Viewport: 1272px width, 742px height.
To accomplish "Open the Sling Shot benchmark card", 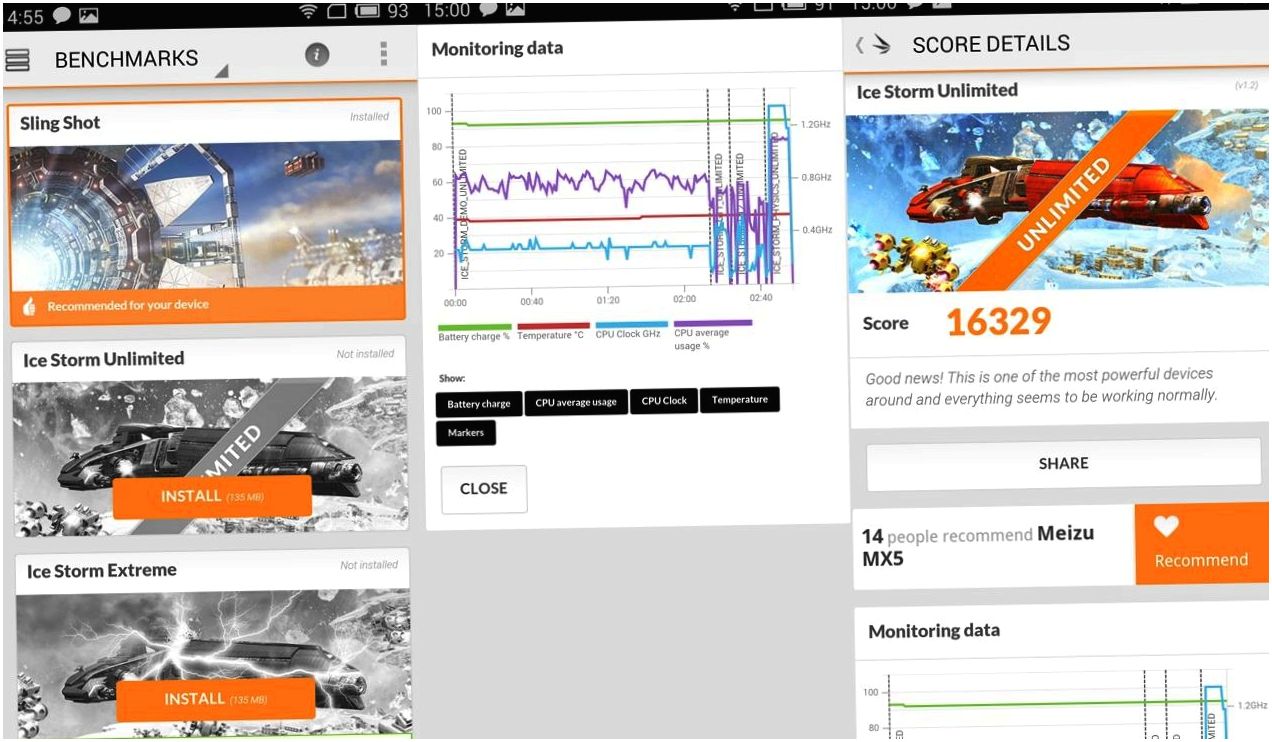I will click(207, 212).
